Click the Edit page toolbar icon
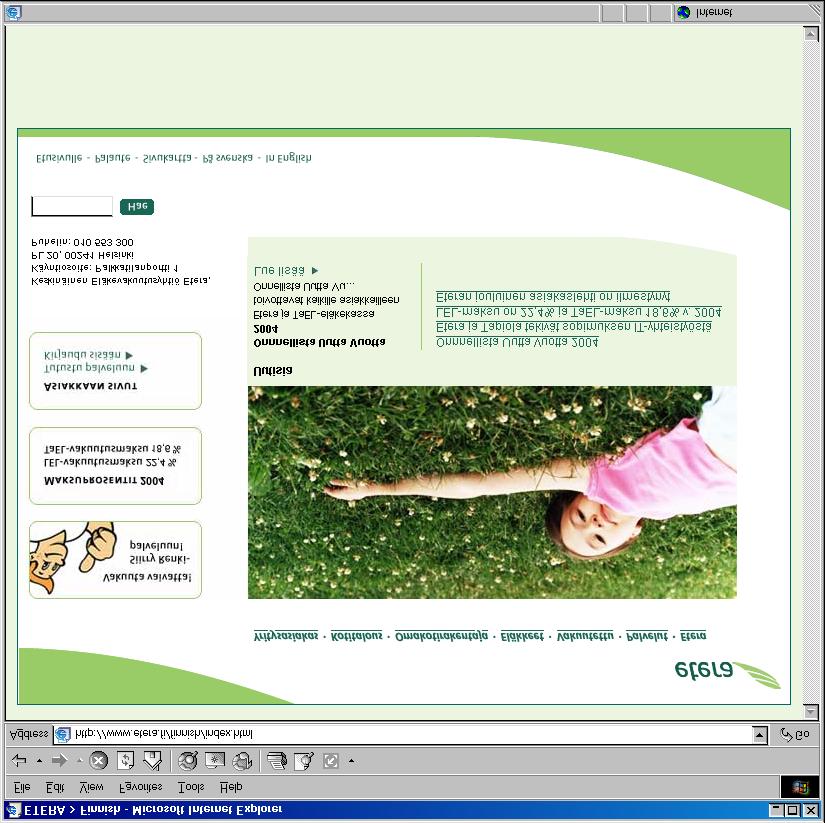Screen dimensions: 825x823 [304, 760]
